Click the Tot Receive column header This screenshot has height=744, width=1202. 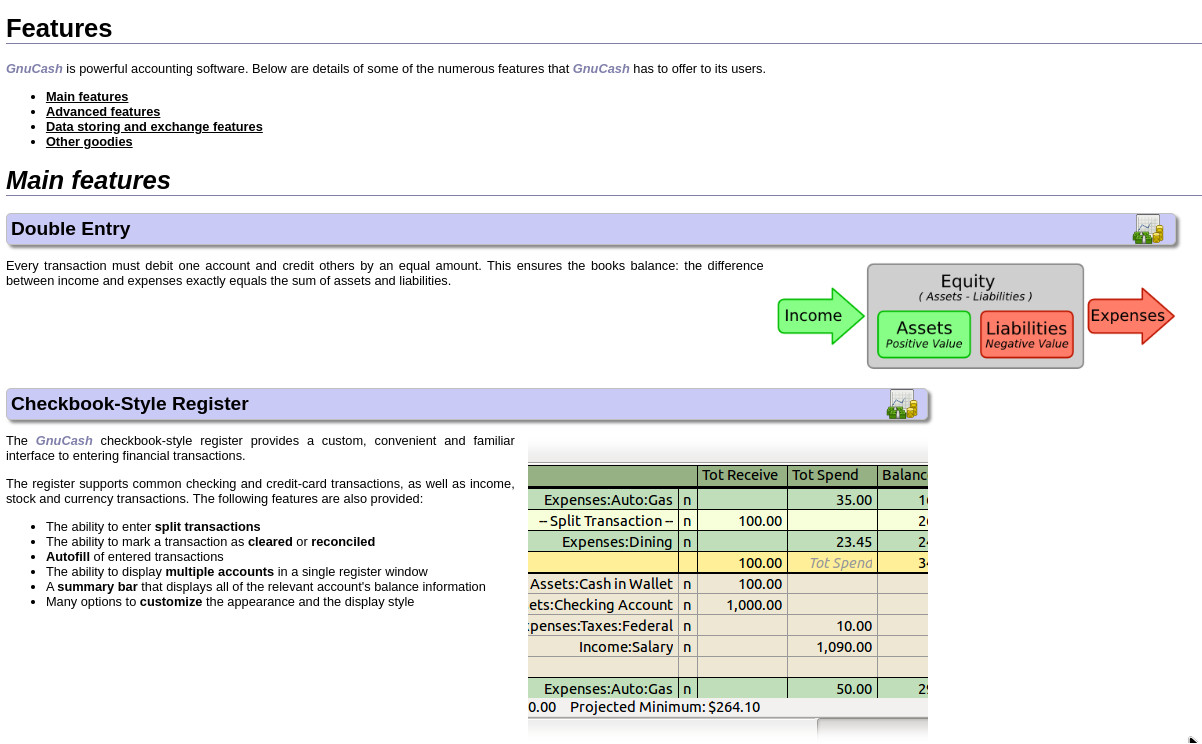click(x=743, y=475)
